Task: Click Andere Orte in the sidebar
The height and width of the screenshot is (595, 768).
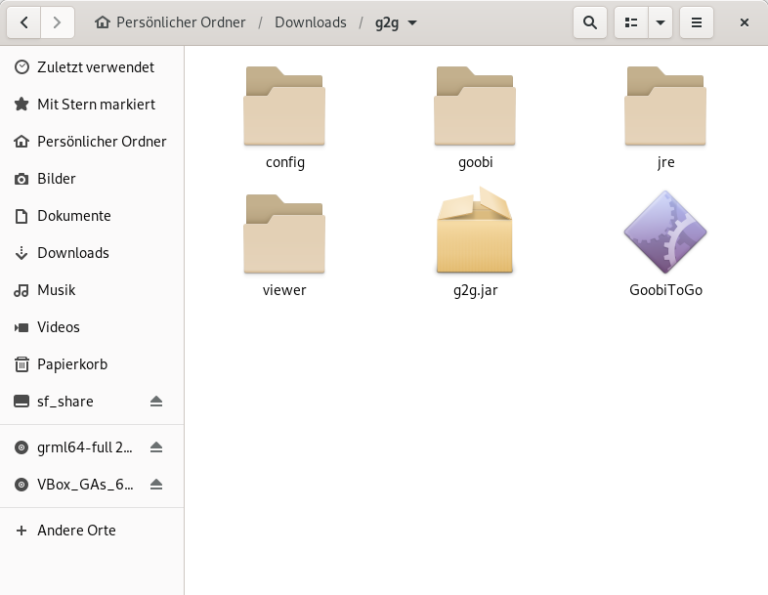Action: pos(76,530)
